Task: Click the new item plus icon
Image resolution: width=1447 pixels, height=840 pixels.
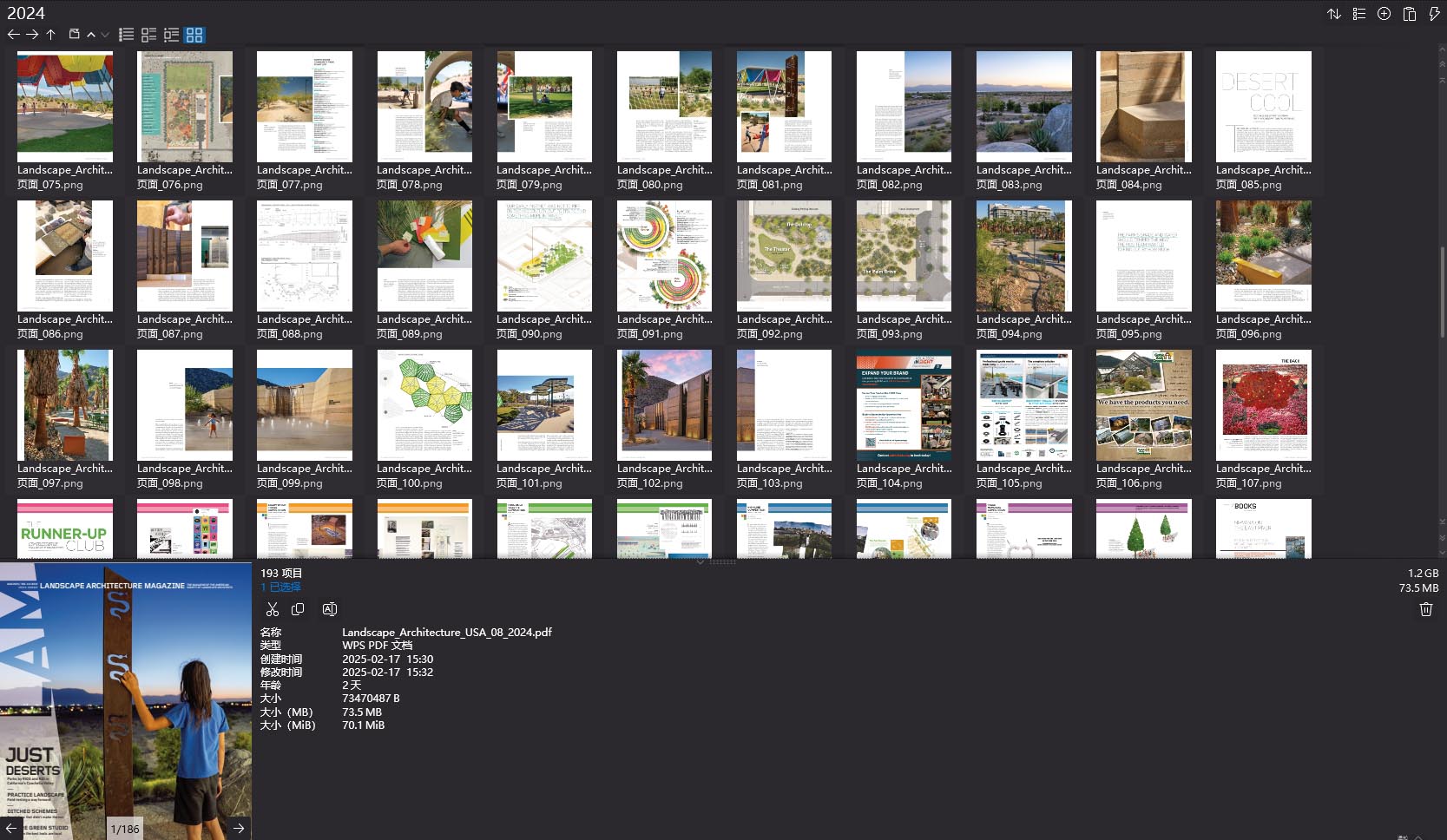Action: click(x=1383, y=13)
